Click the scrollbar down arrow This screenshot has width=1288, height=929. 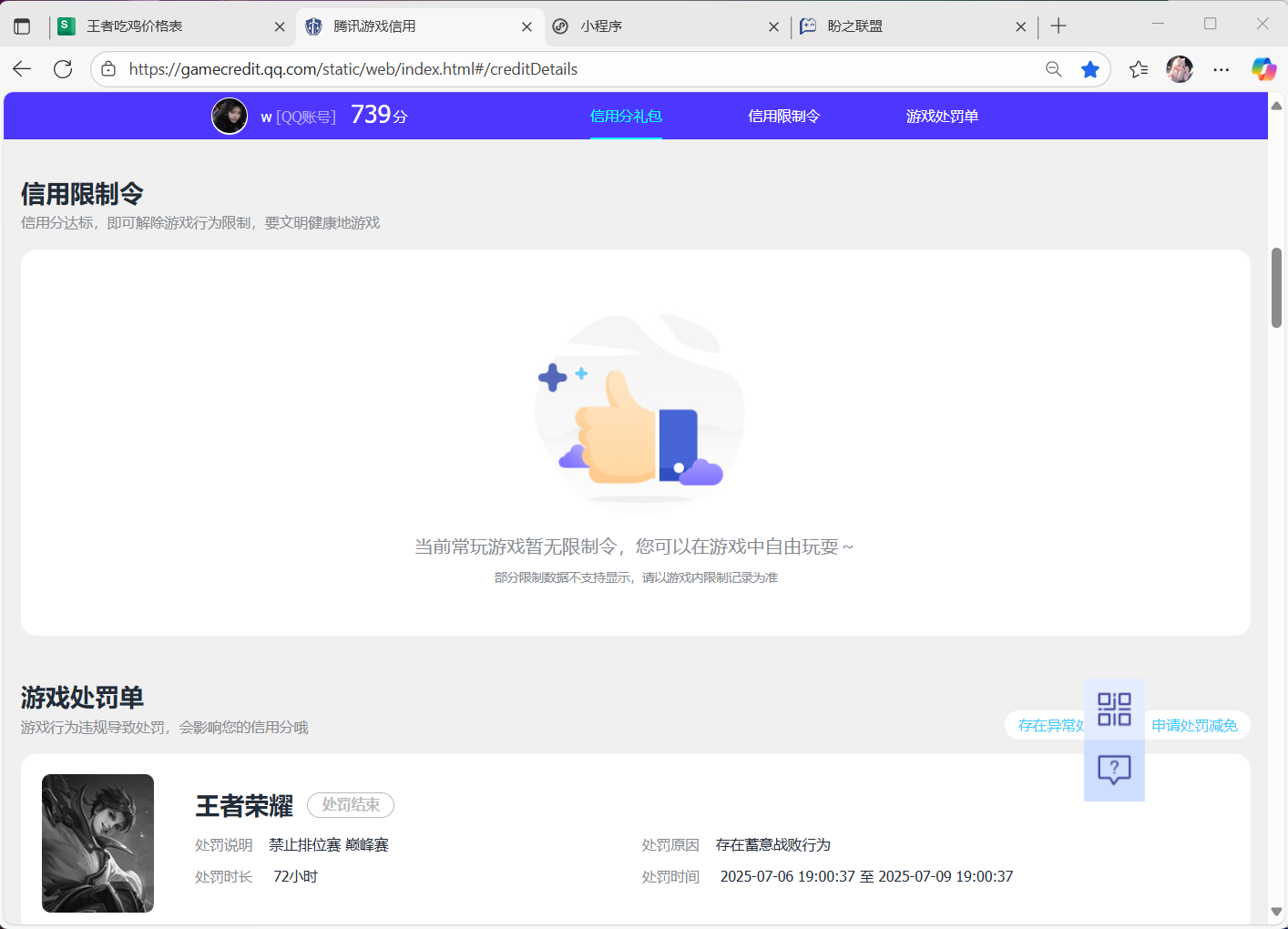pyautogui.click(x=1276, y=912)
